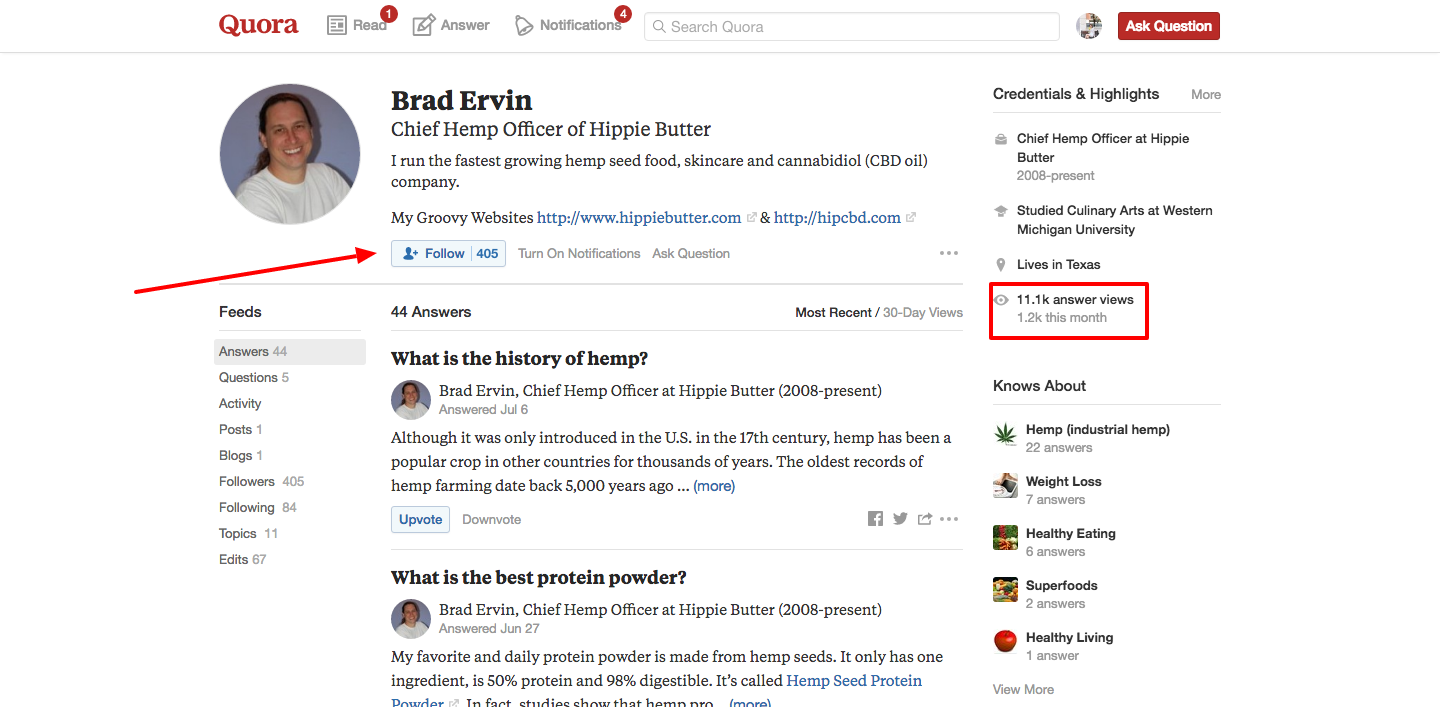Expand (more) on history of hemp answer
1440x707 pixels.
coord(714,486)
